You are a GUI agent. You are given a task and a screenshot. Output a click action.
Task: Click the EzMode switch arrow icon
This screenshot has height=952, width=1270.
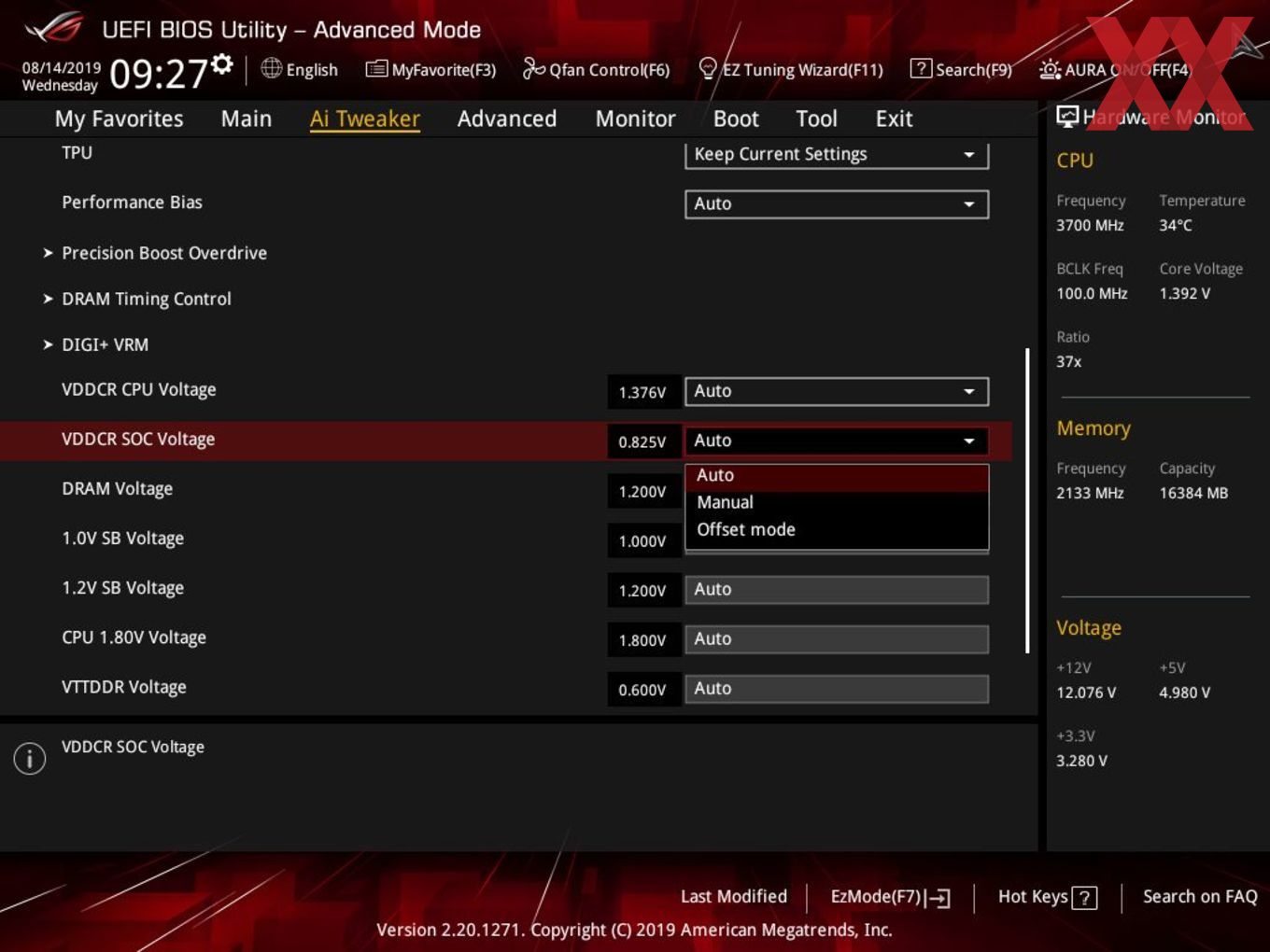938,898
